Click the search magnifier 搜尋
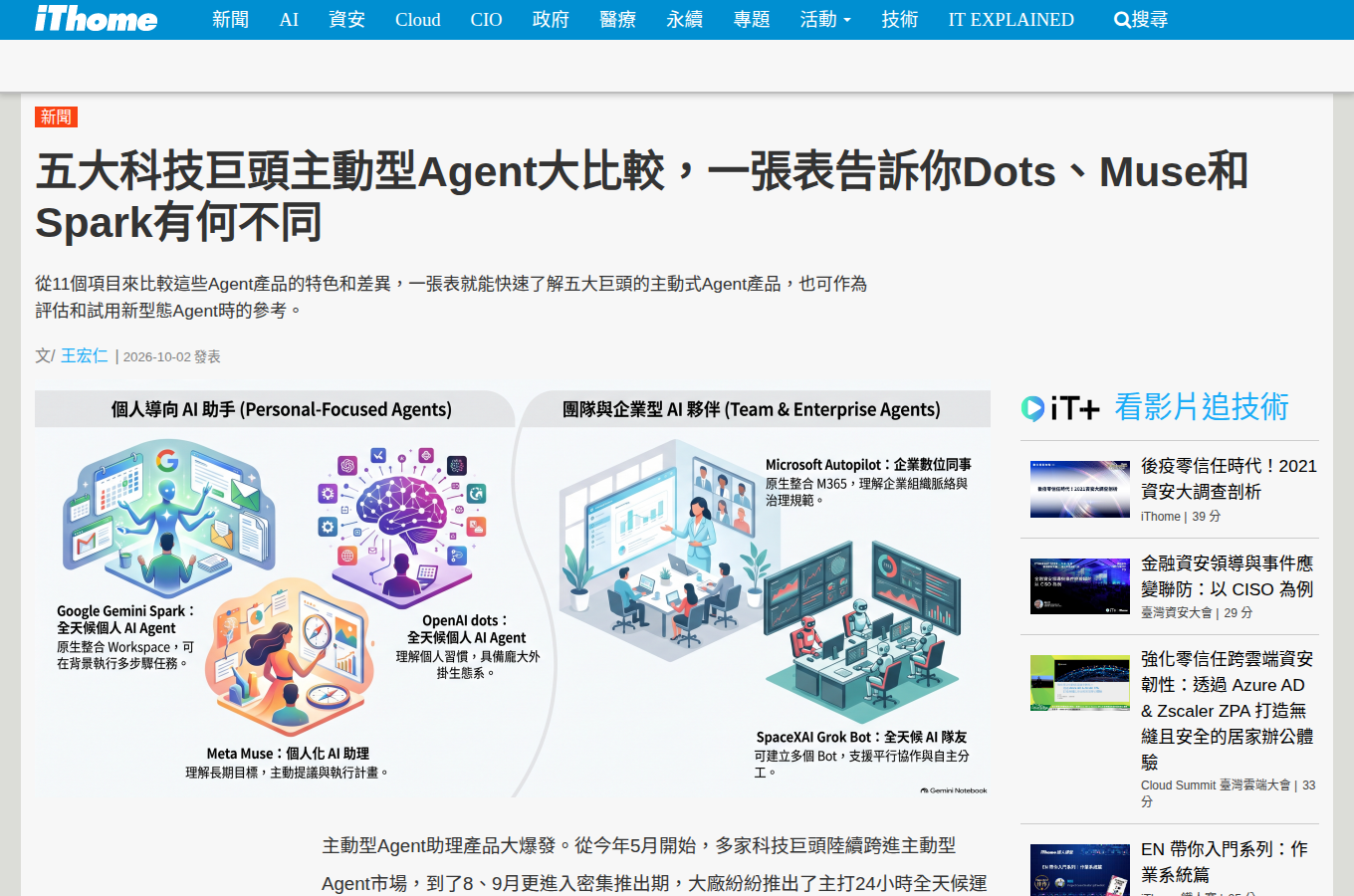 coord(1141,19)
